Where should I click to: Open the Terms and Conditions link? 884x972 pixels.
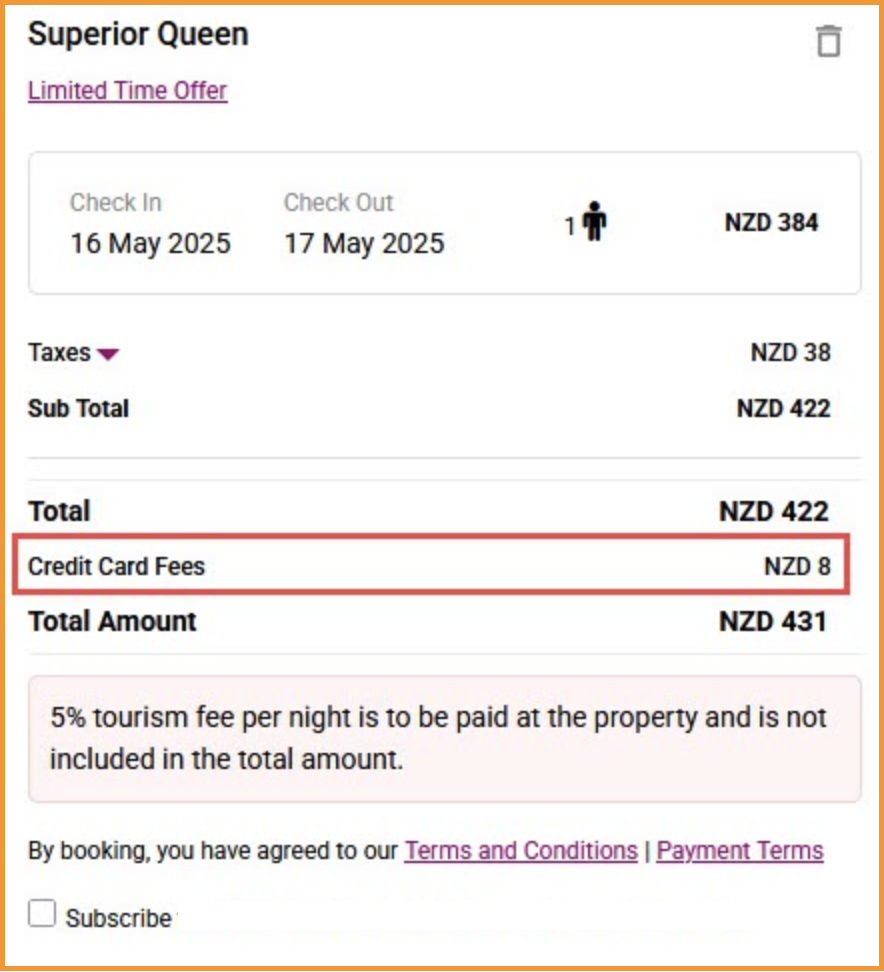click(521, 850)
